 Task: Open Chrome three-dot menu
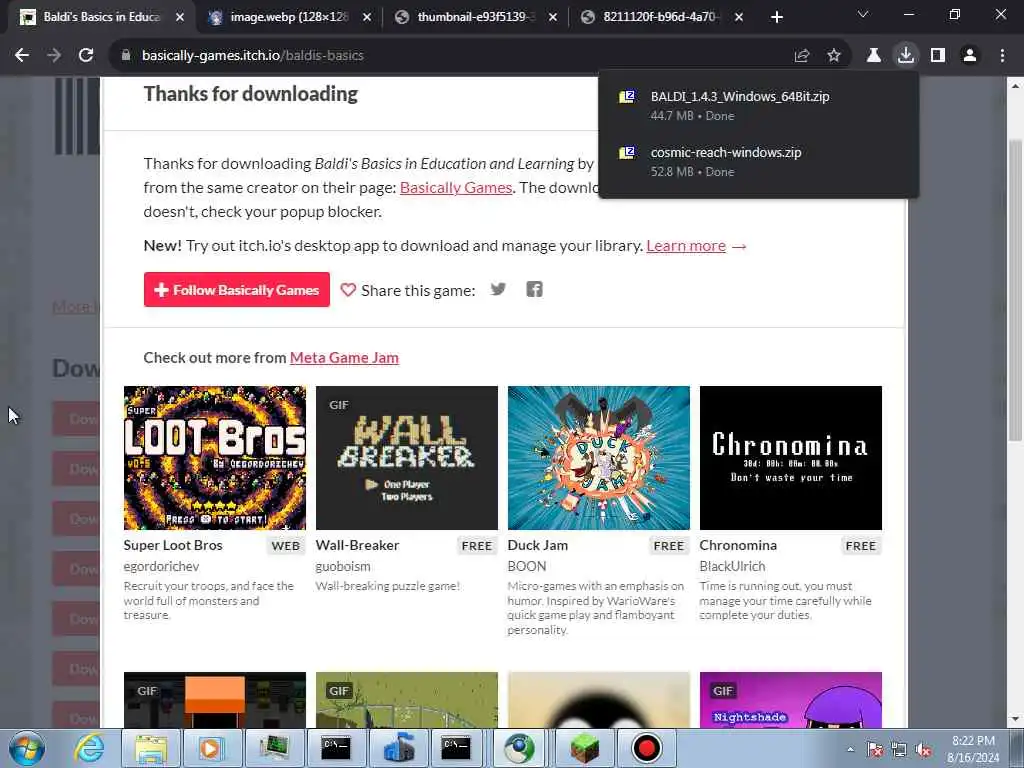(1002, 56)
